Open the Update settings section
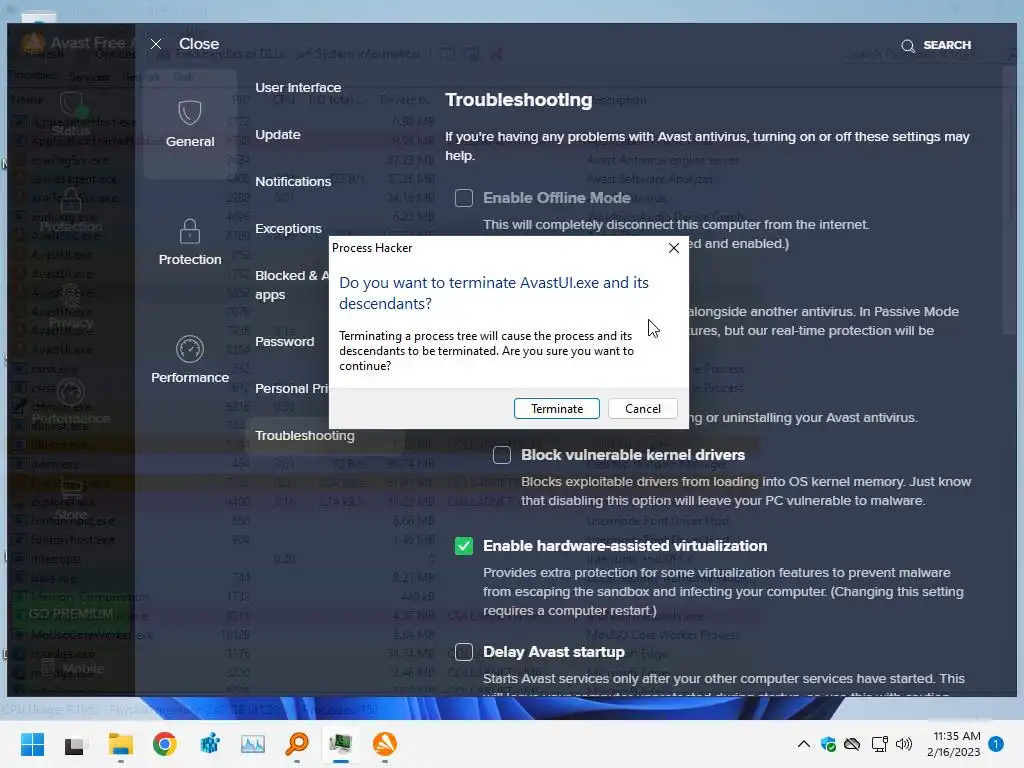The image size is (1024, 768). [x=278, y=135]
